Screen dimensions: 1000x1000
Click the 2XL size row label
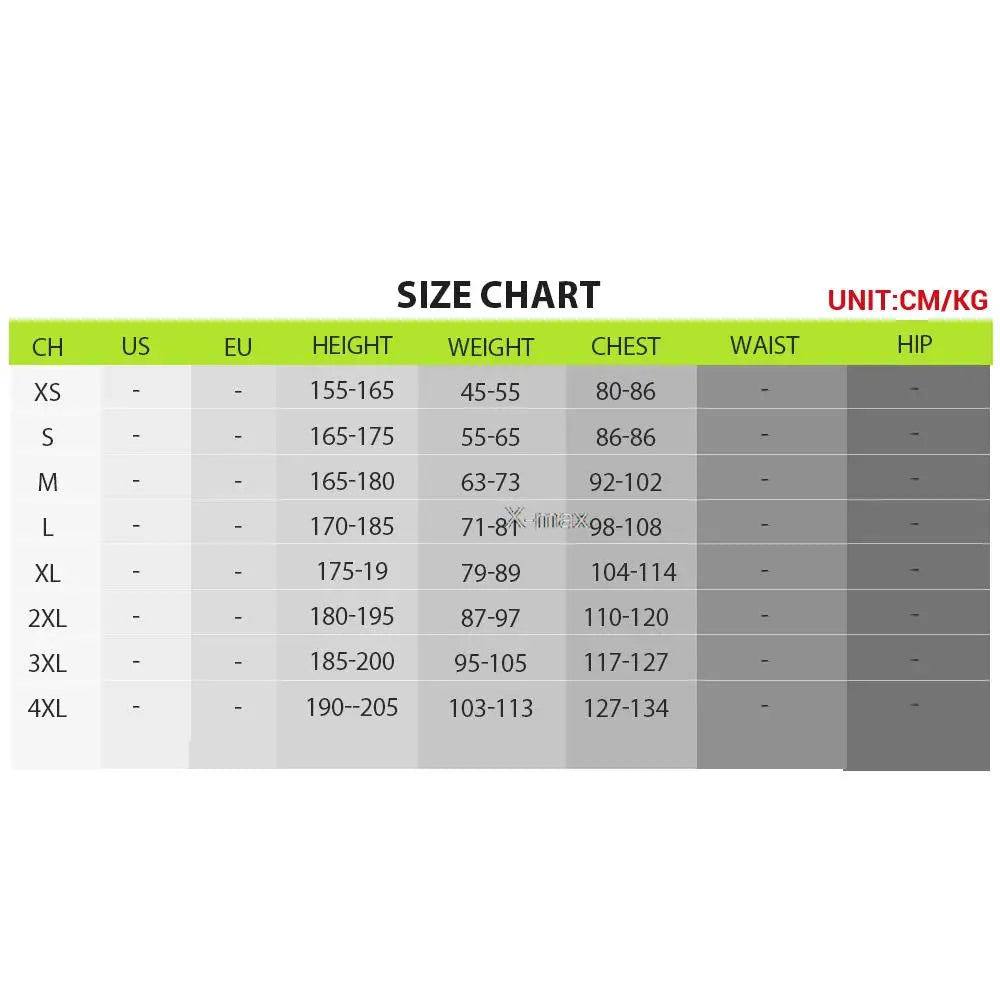click(x=47, y=618)
